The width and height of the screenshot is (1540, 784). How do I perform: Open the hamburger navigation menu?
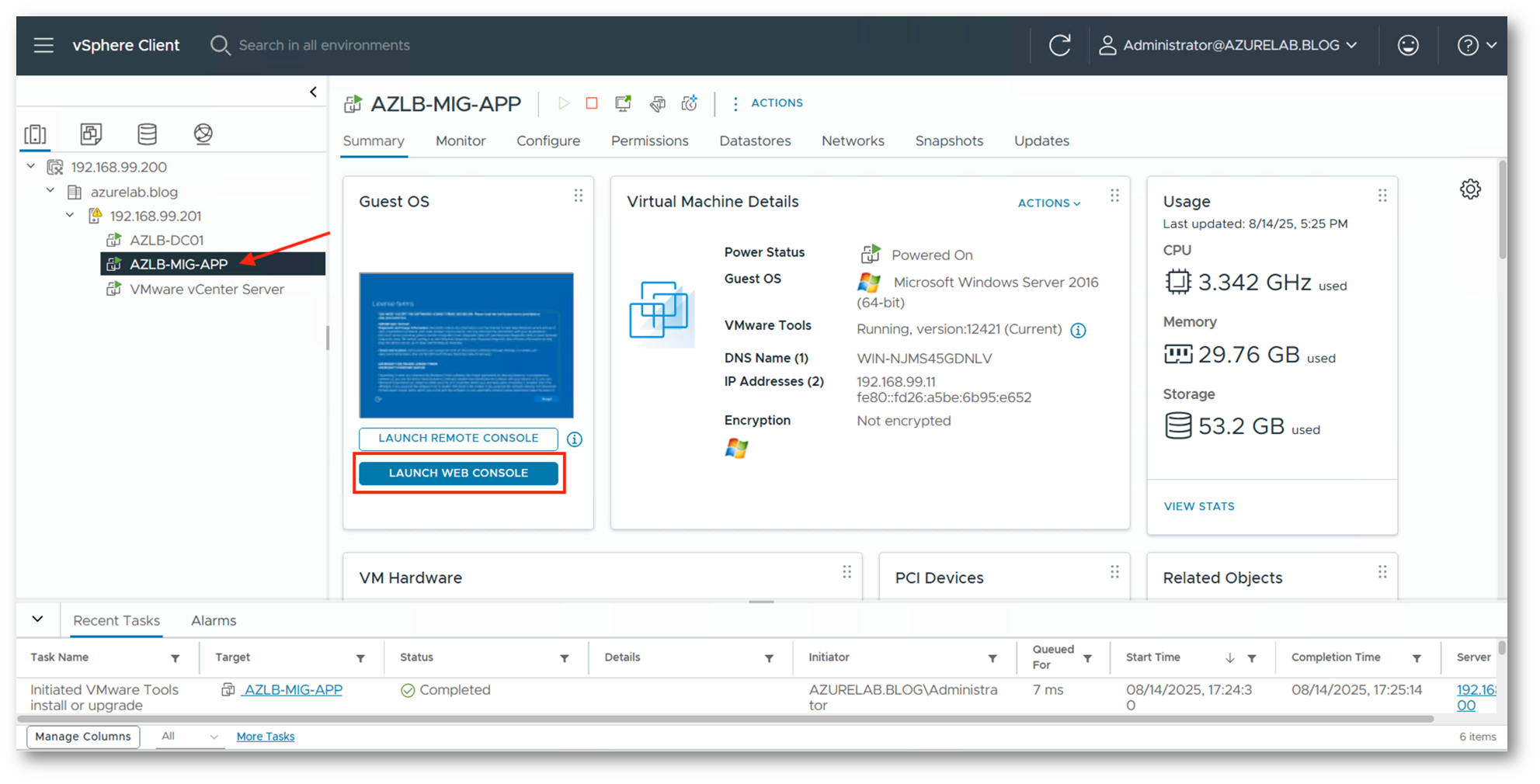(43, 45)
